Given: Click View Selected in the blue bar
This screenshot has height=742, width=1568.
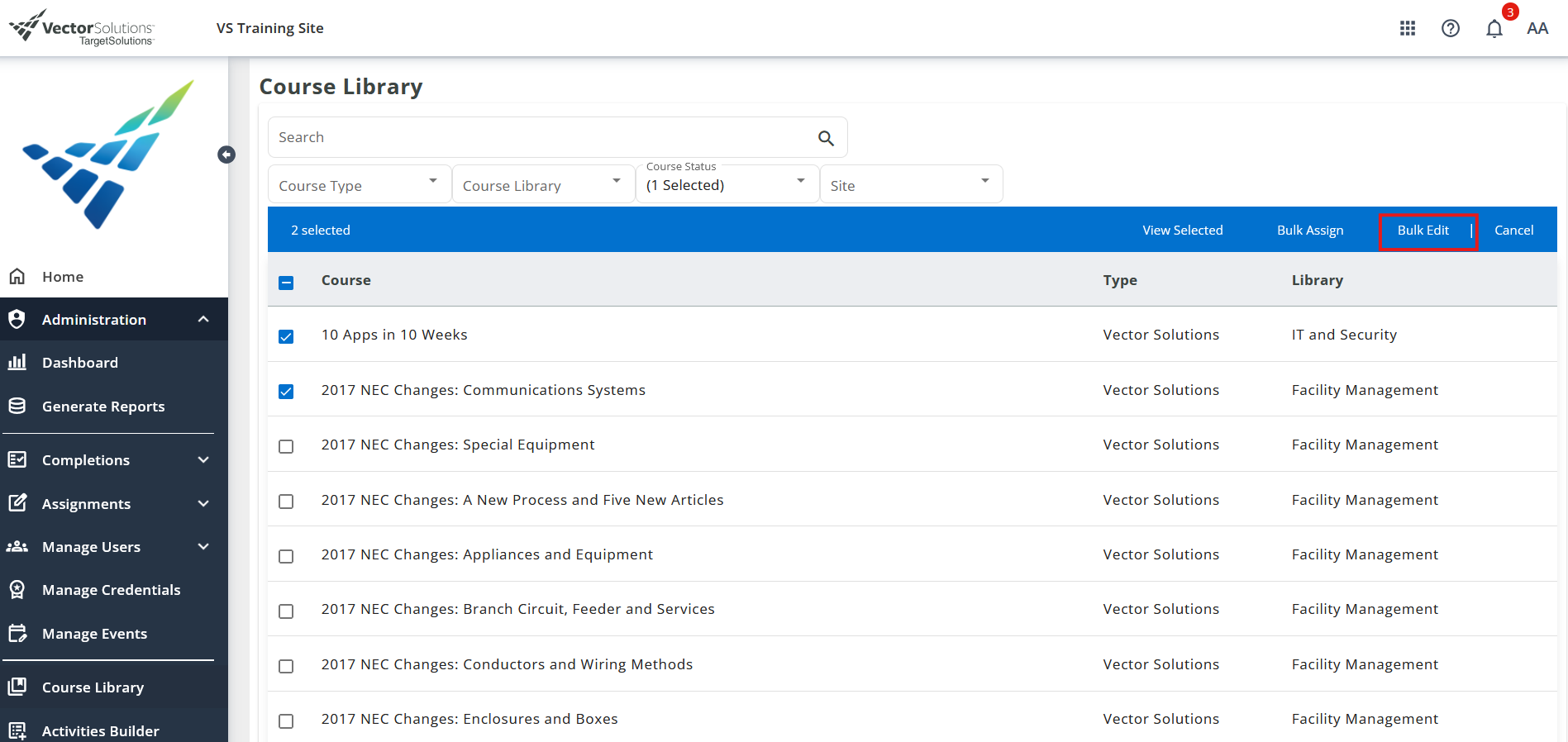Looking at the screenshot, I should (1182, 230).
